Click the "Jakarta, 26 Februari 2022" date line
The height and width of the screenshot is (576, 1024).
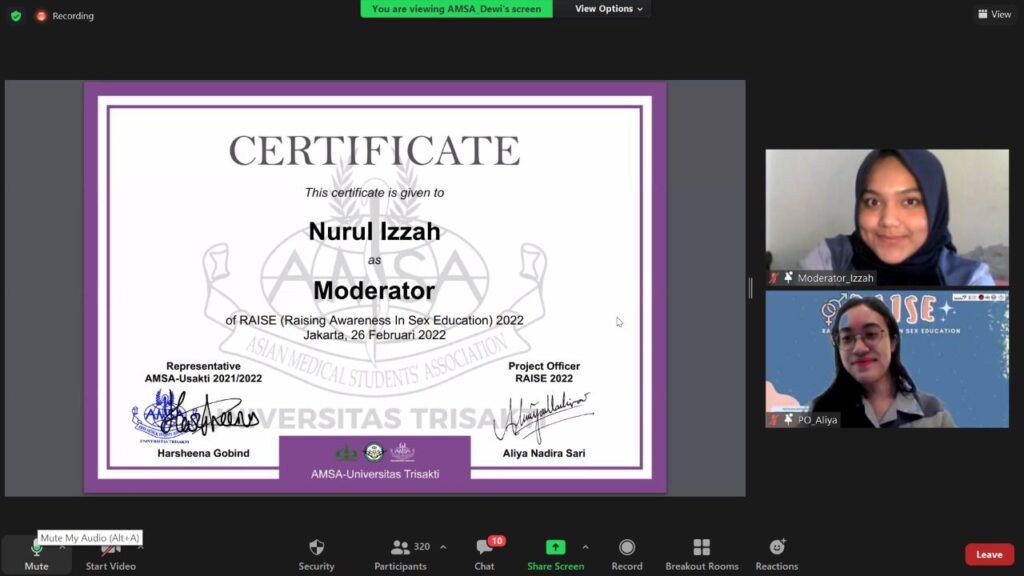tap(374, 335)
